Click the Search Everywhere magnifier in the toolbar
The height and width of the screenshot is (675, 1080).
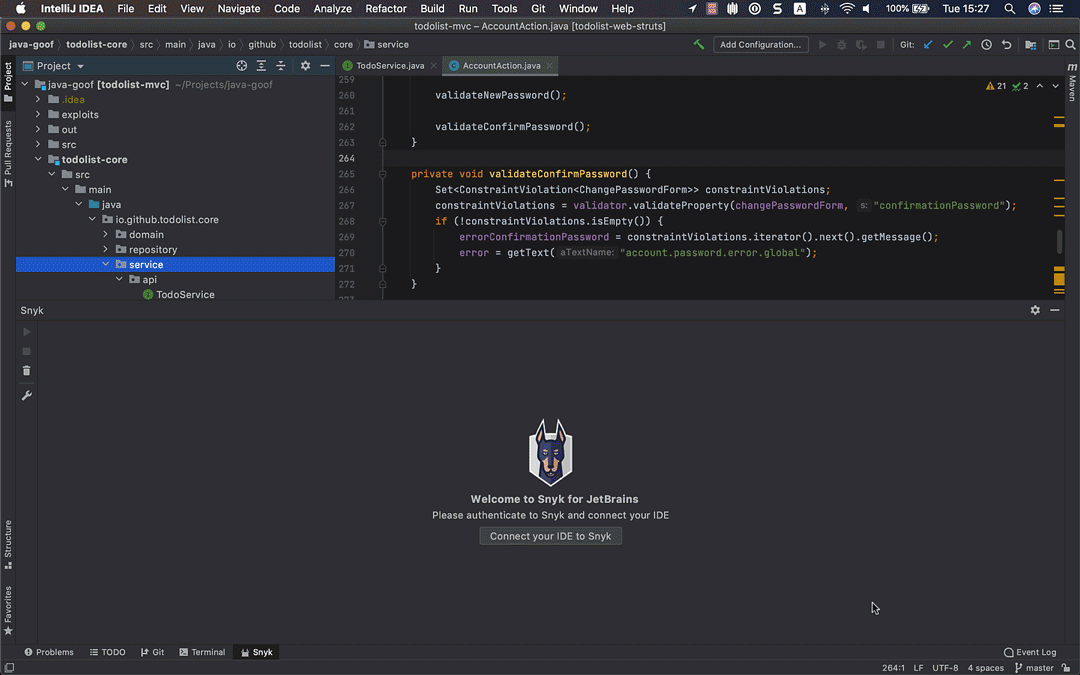(1070, 45)
